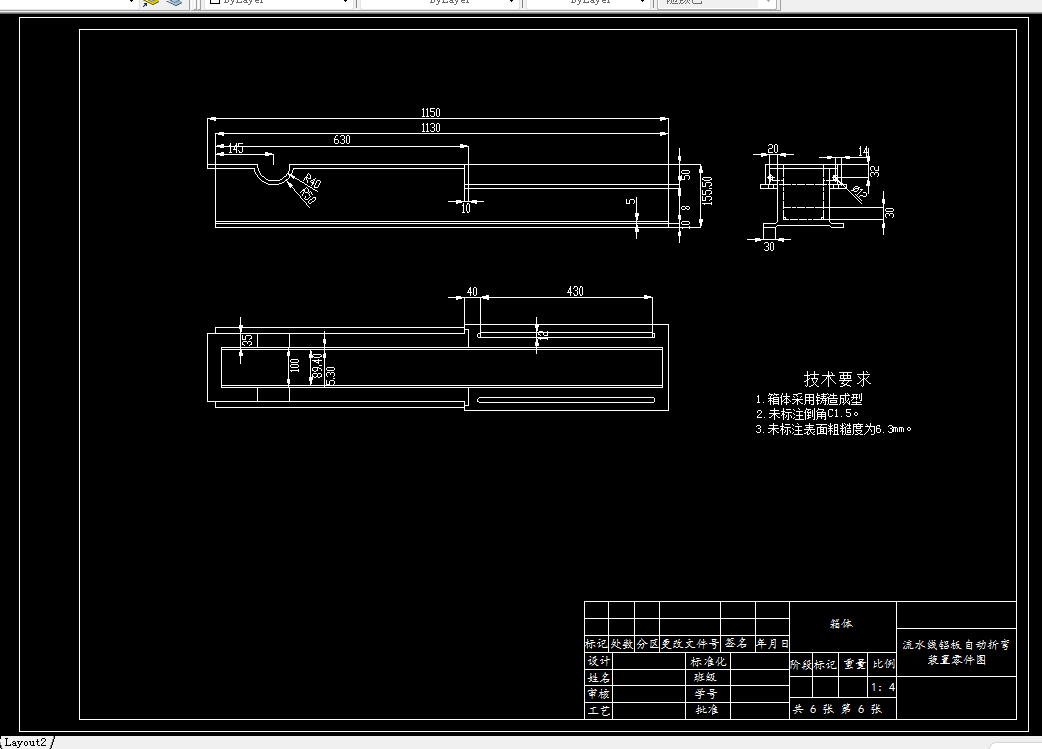Select the 技术要求 heading

tap(837, 379)
